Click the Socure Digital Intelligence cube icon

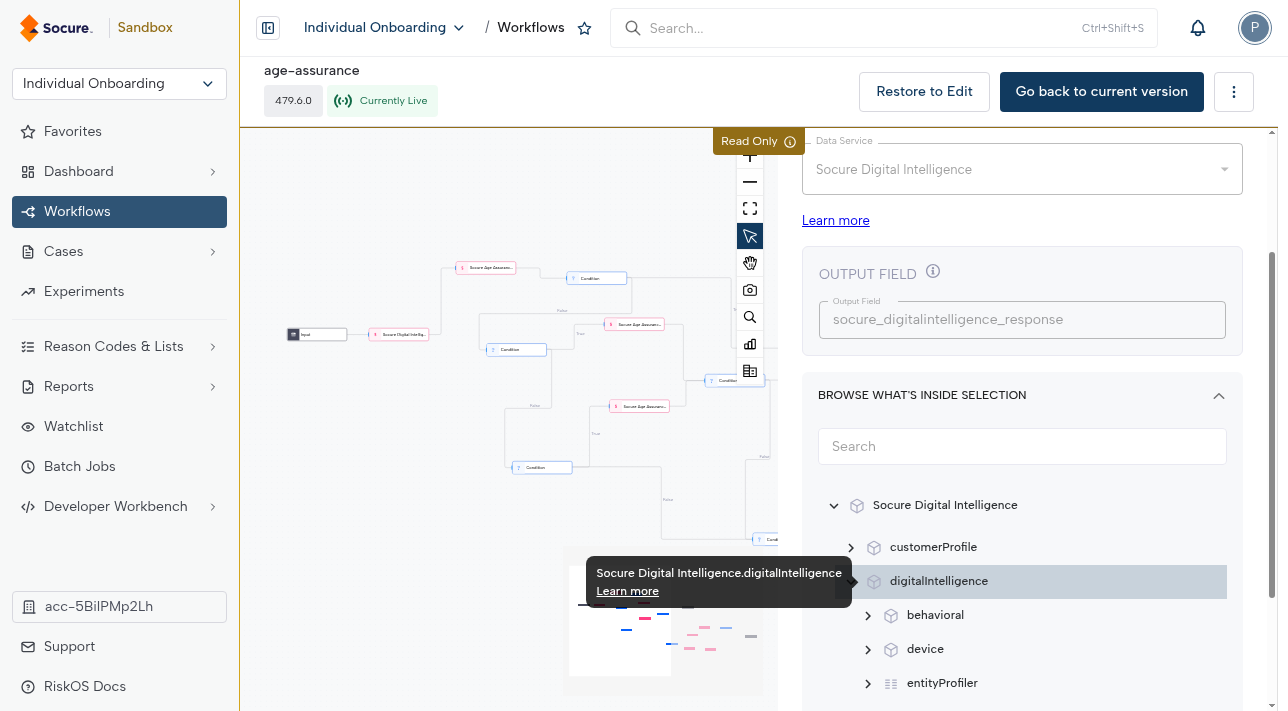pyautogui.click(x=857, y=506)
